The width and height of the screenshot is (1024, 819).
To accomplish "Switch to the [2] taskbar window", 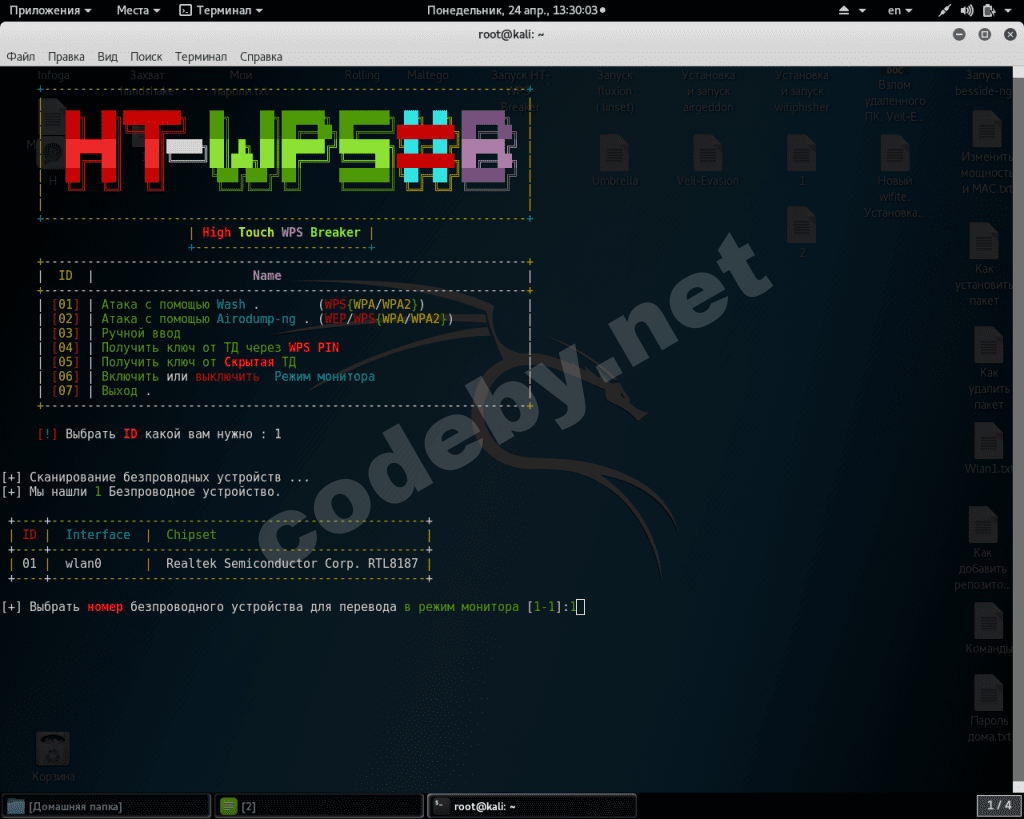I will (319, 806).
